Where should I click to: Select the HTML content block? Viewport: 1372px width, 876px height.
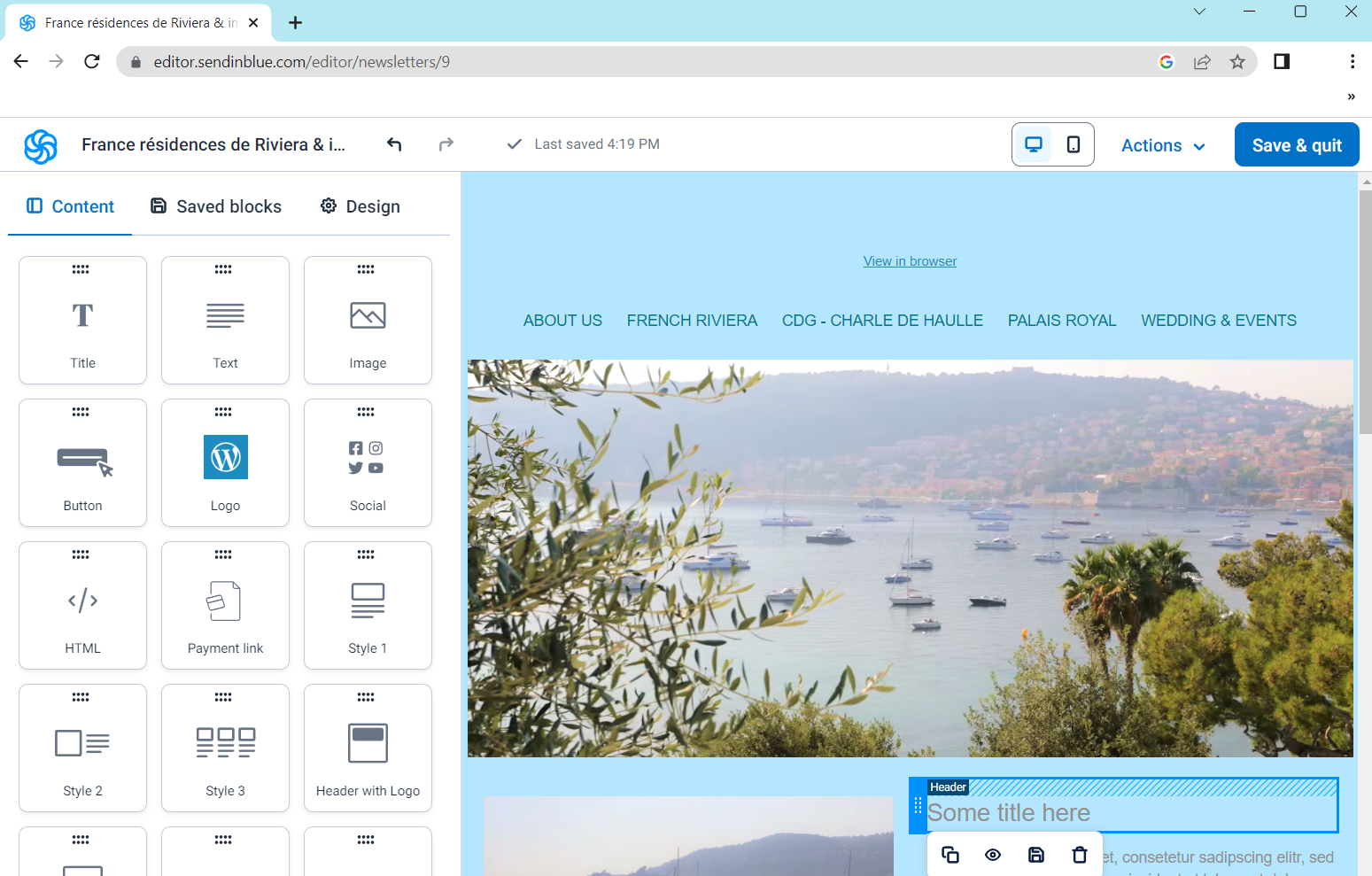coord(82,605)
